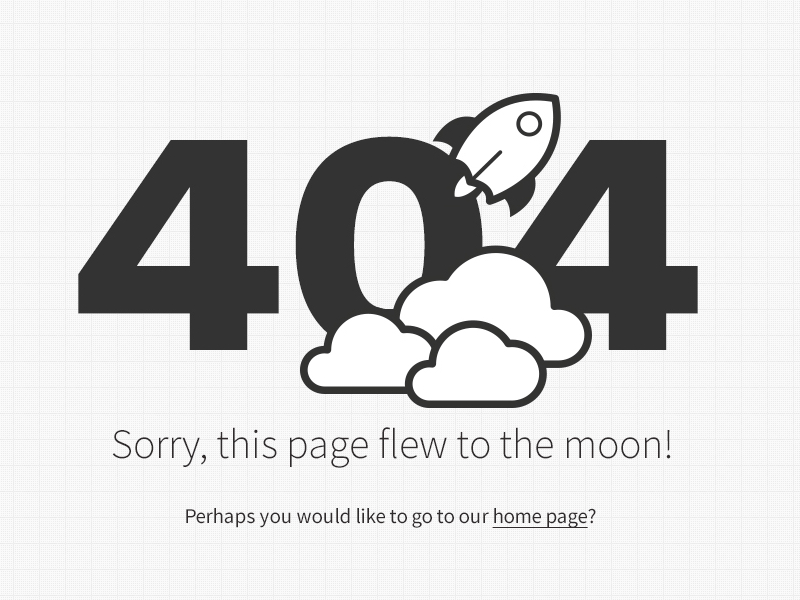Open the home page link
Viewport: 800px width, 600px height.
click(540, 517)
